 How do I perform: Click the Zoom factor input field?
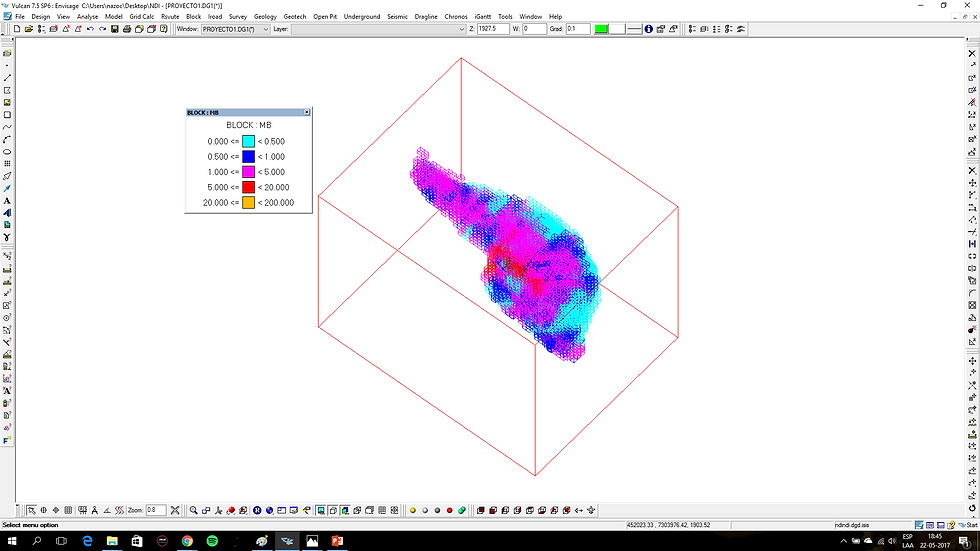(x=156, y=510)
